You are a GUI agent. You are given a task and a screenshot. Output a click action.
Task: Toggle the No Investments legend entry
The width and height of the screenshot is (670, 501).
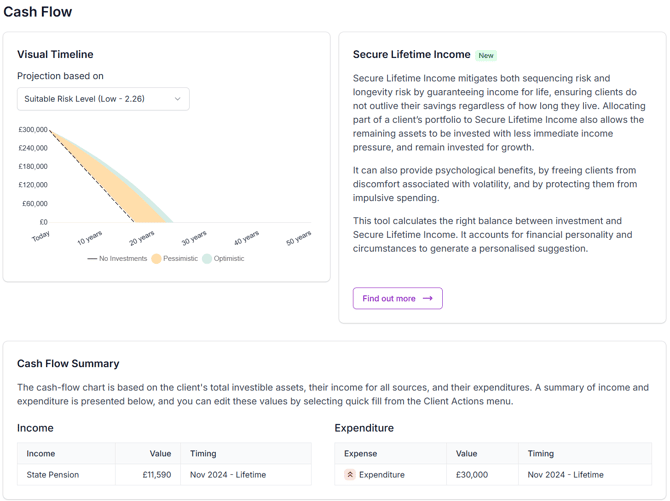click(117, 259)
